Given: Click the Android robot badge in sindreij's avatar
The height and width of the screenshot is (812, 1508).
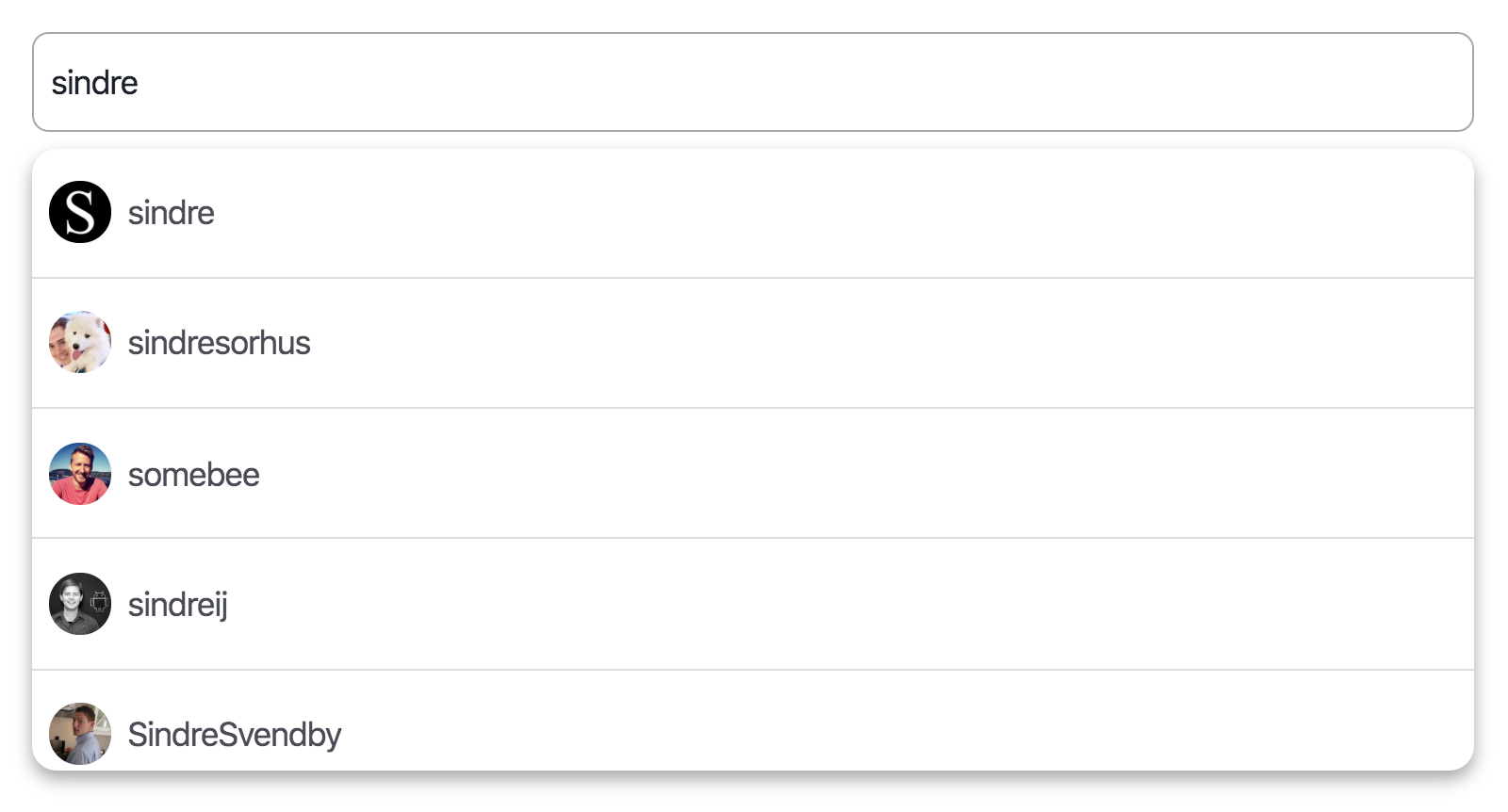Looking at the screenshot, I should [x=99, y=601].
